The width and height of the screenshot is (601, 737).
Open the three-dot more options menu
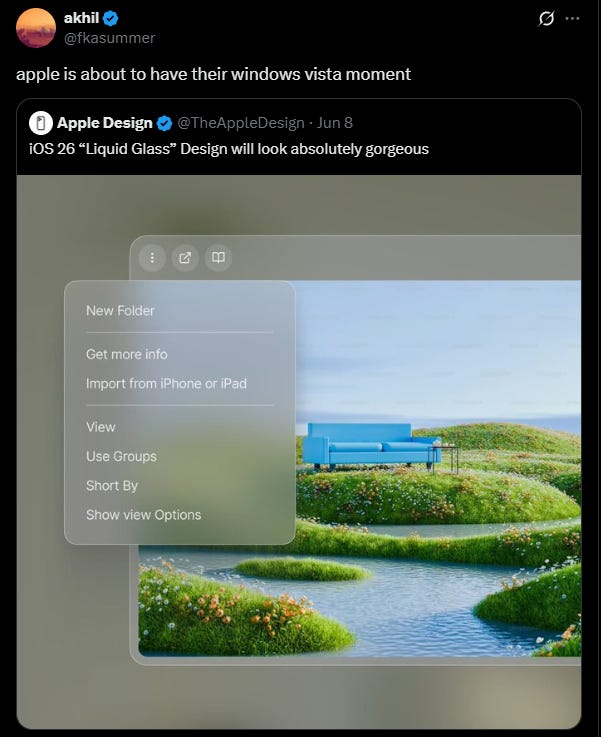572,18
